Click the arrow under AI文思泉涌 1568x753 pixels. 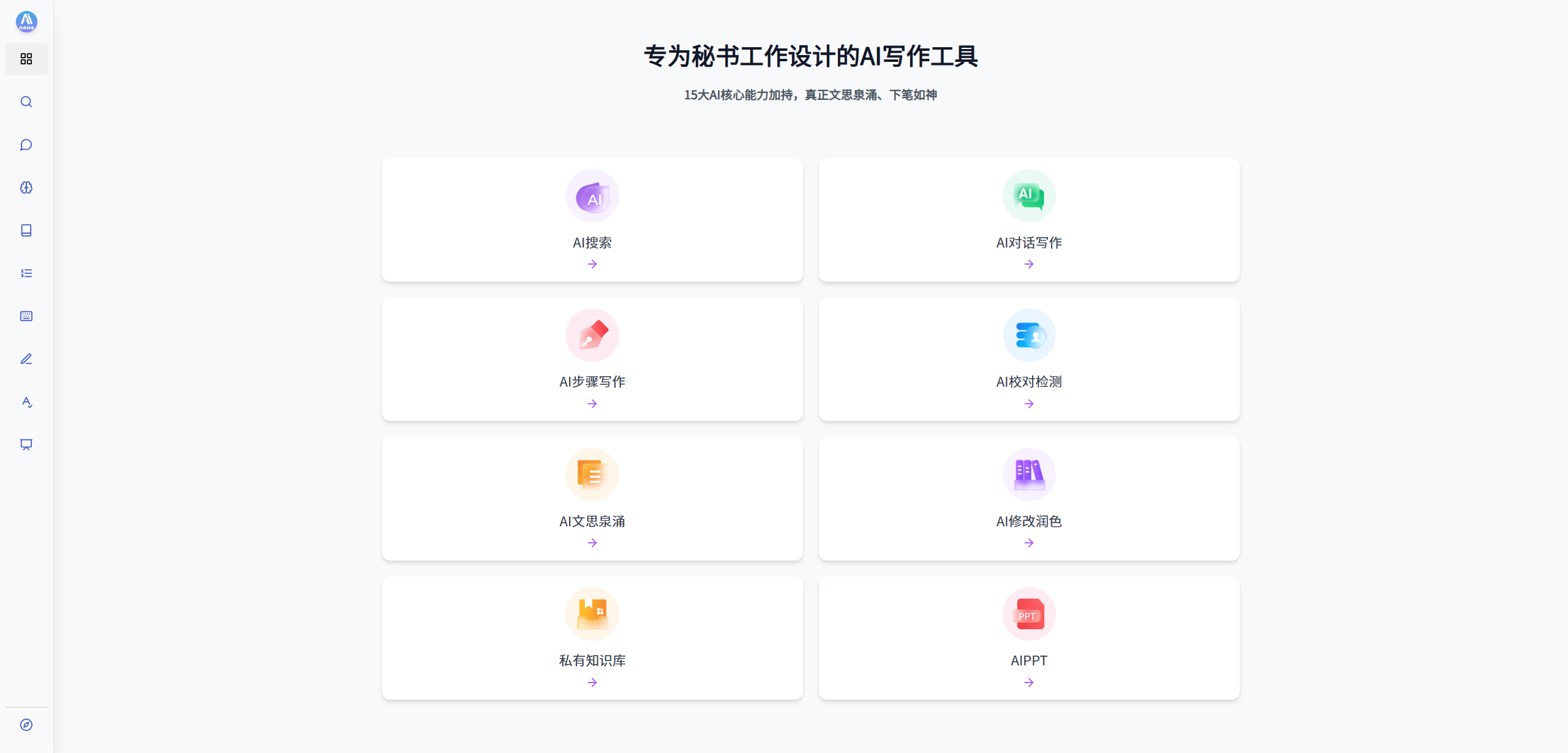click(x=592, y=543)
